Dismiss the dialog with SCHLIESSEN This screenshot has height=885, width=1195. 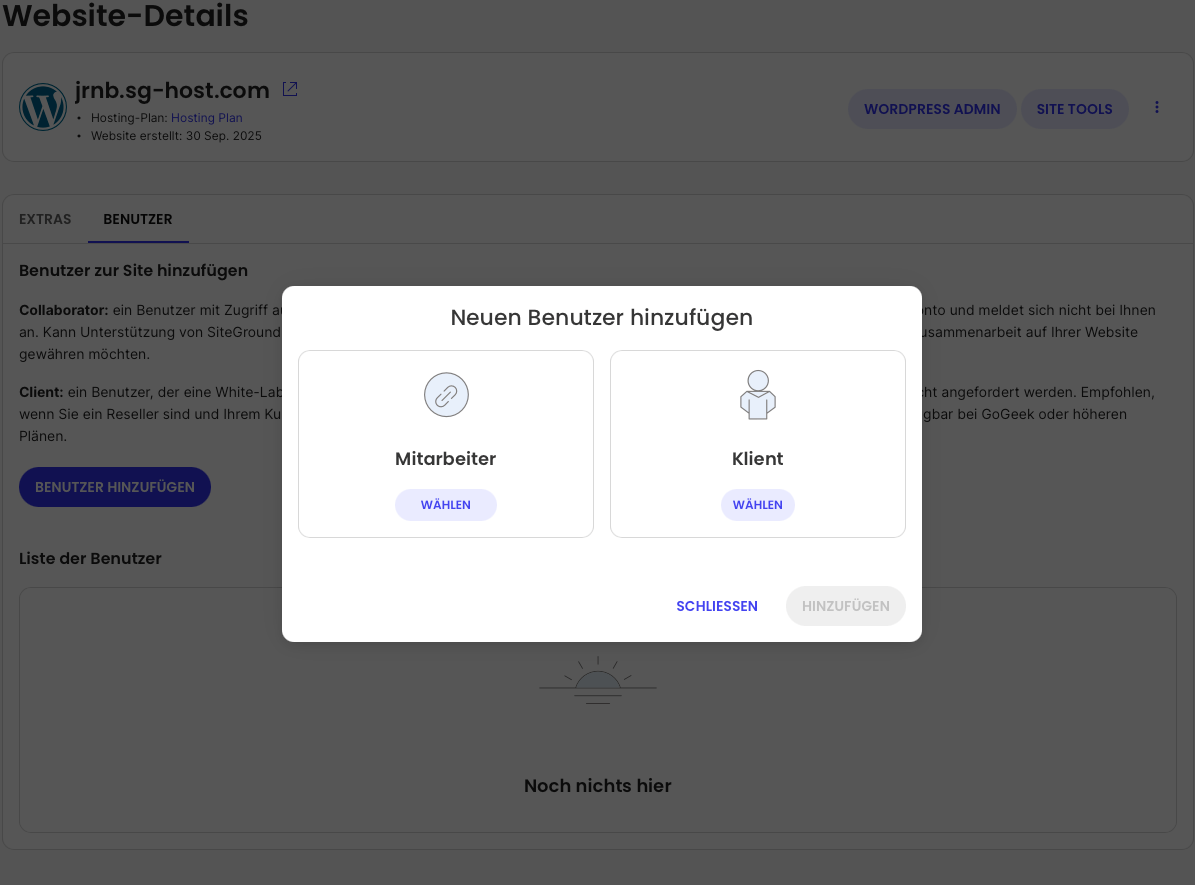pyautogui.click(x=717, y=606)
